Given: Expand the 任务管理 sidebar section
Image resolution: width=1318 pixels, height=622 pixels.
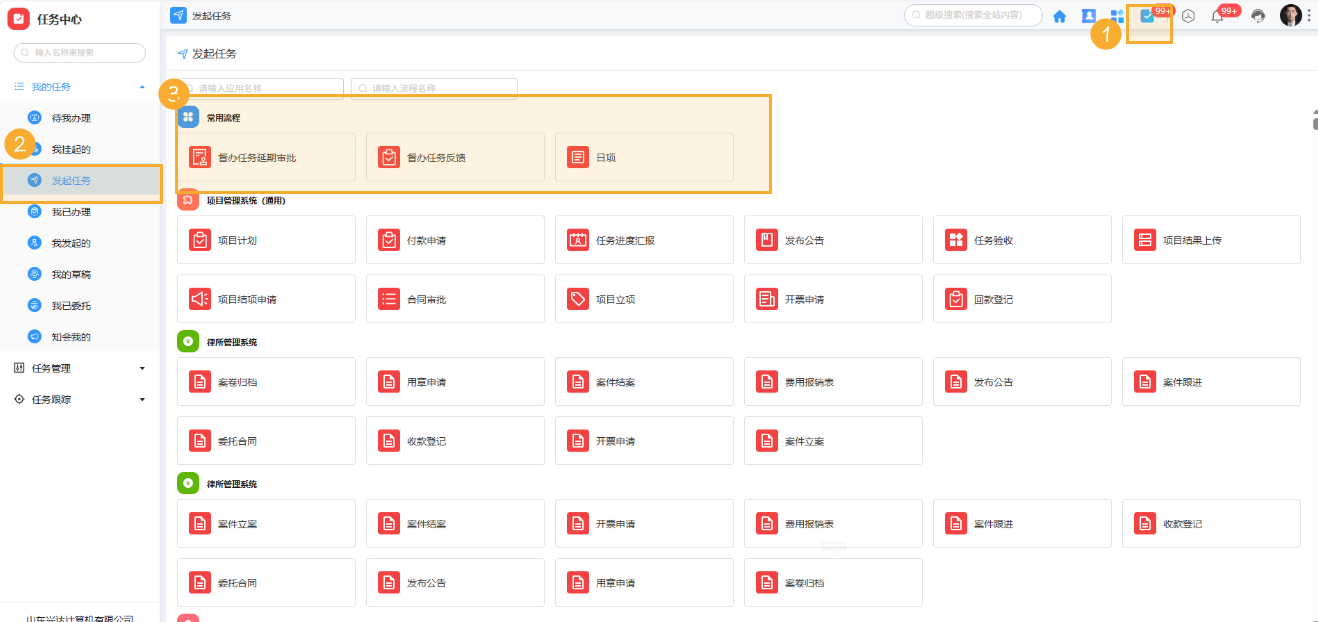Looking at the screenshot, I should coord(142,369).
